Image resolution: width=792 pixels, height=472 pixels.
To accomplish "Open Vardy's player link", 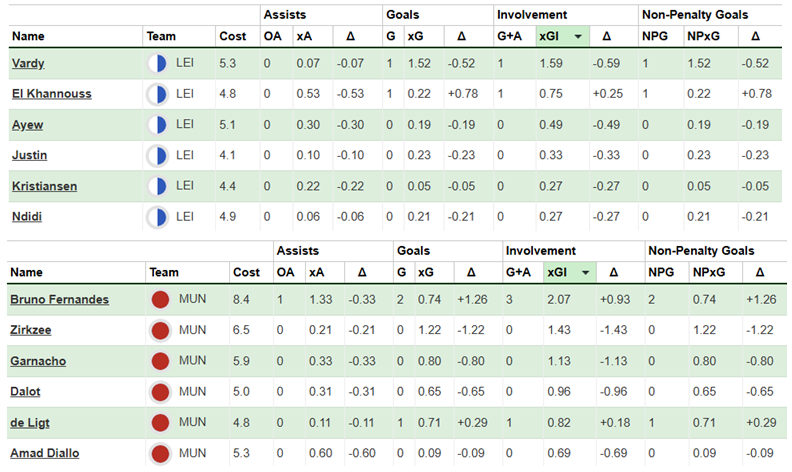I will coord(28,63).
